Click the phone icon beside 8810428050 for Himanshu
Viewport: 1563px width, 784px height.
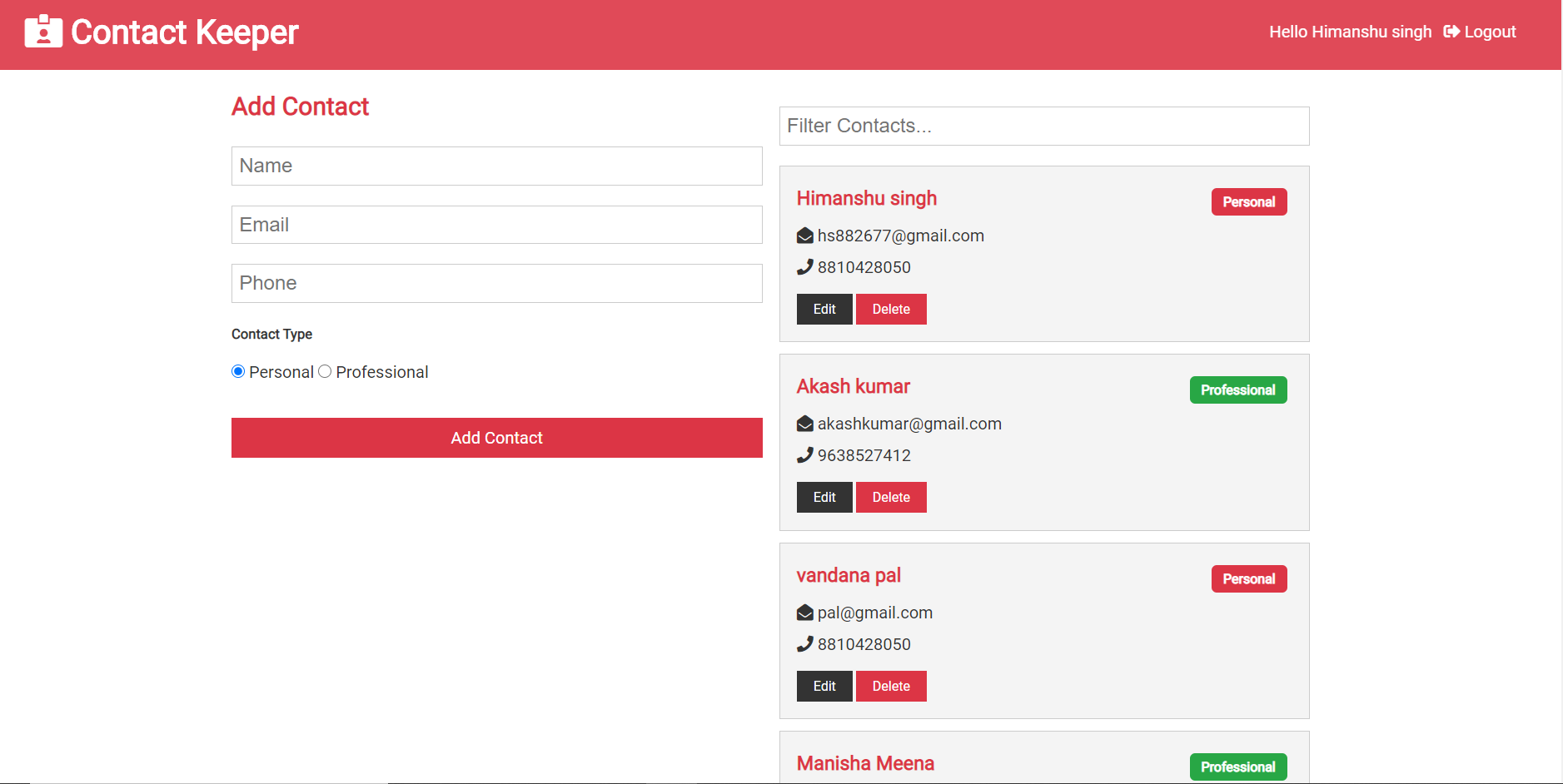[x=804, y=267]
